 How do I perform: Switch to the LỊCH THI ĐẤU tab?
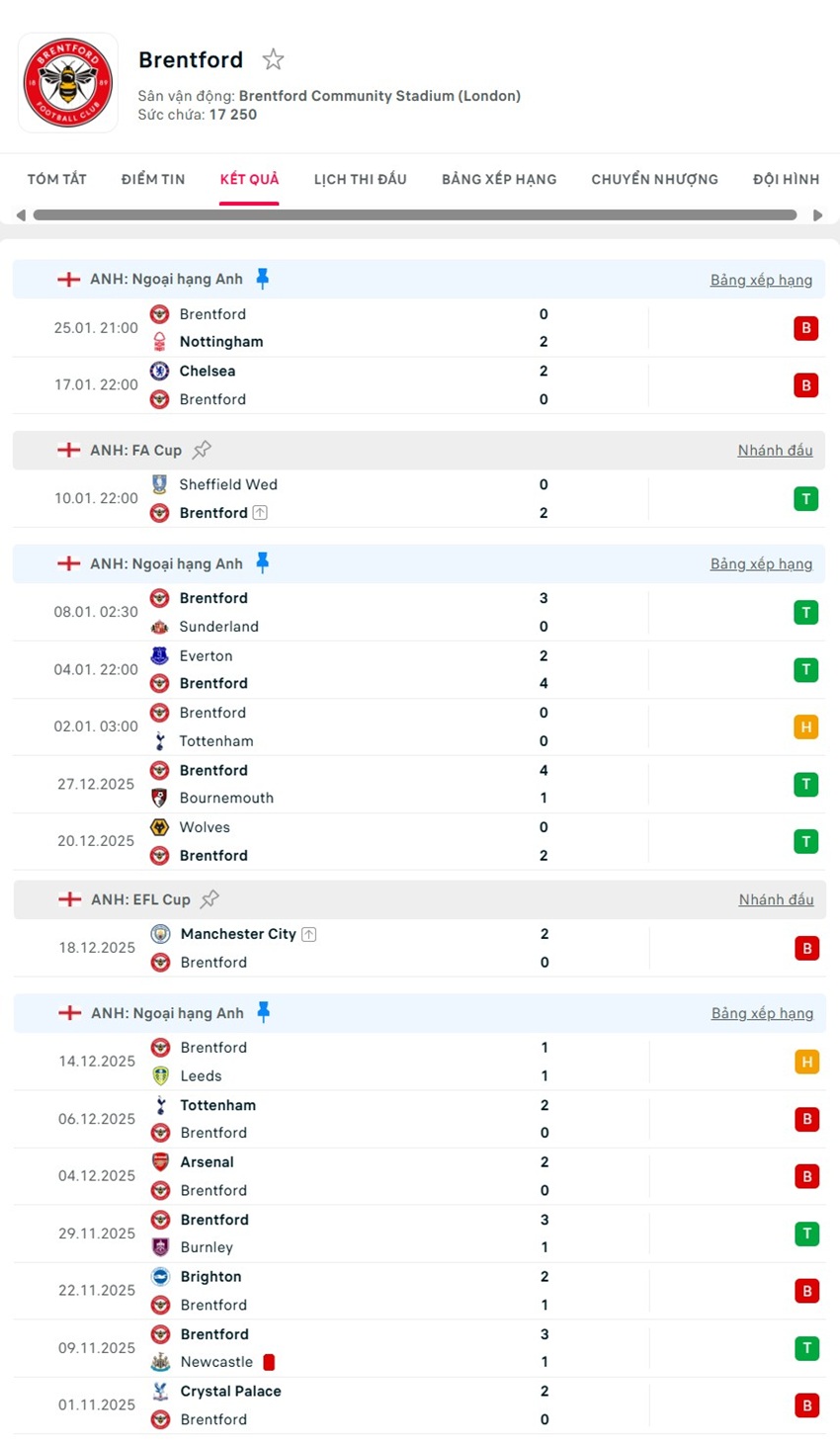[x=360, y=179]
